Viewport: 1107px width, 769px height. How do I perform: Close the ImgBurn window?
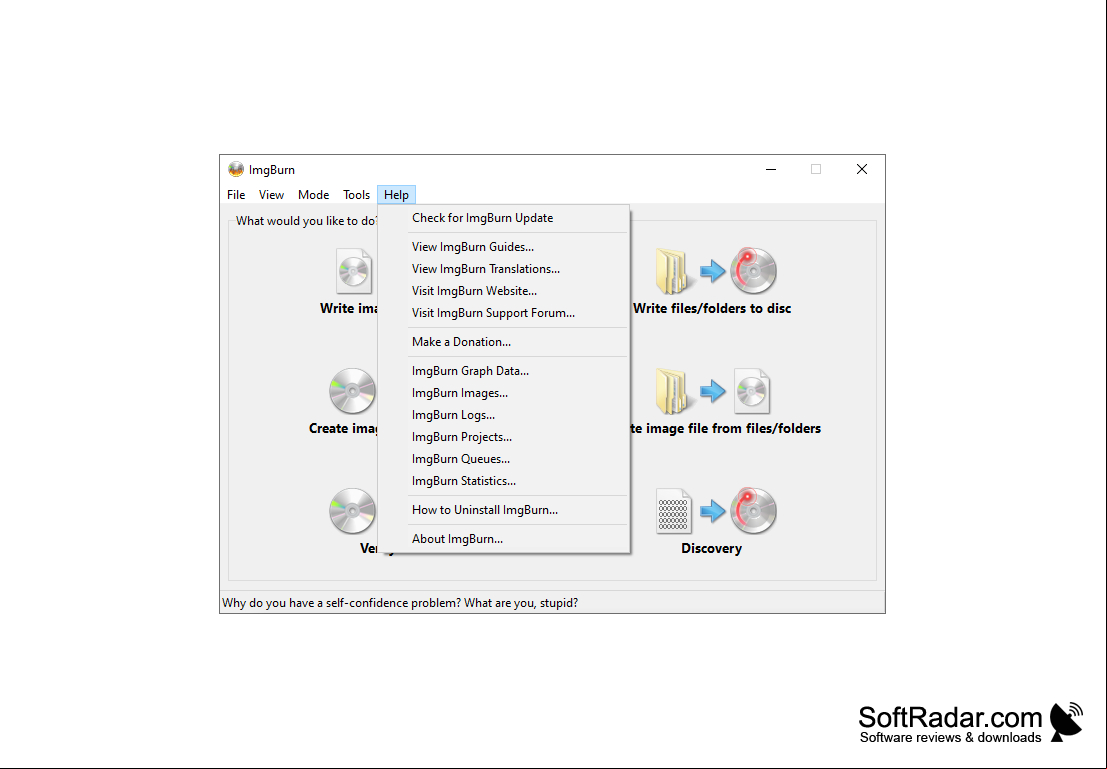pos(862,169)
